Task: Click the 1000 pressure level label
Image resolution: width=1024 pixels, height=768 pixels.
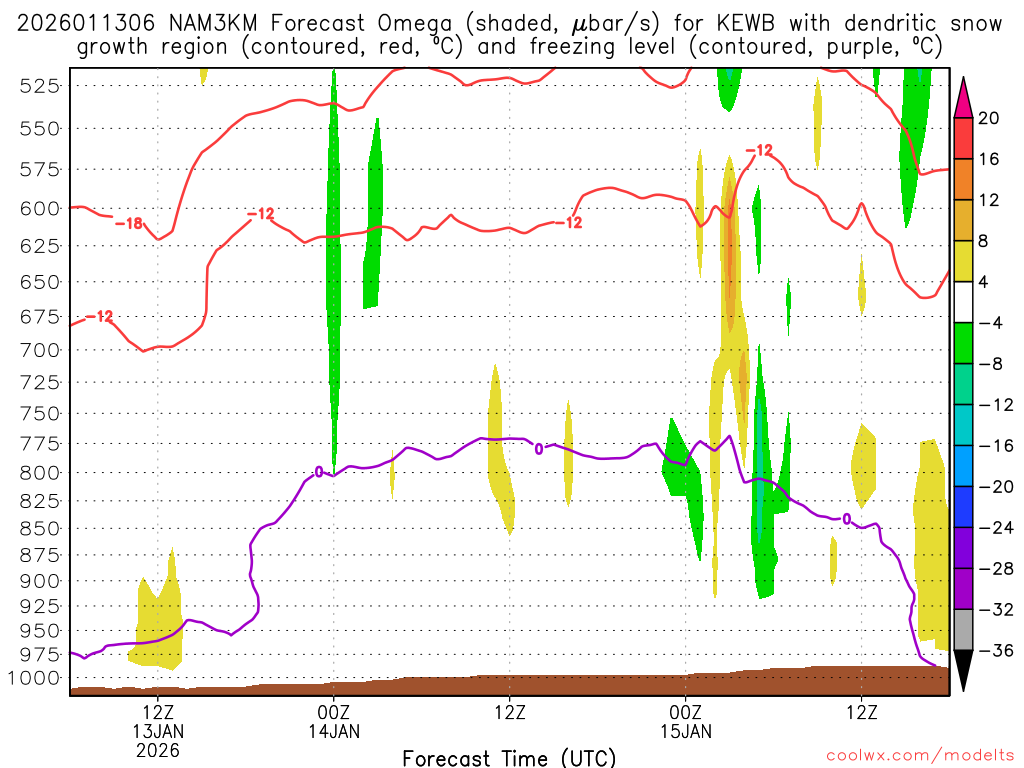Action: (x=34, y=679)
